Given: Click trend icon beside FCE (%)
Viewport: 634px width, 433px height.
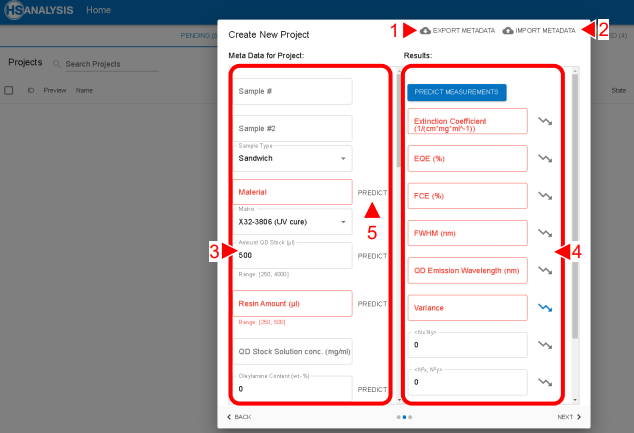Looking at the screenshot, I should click(545, 195).
